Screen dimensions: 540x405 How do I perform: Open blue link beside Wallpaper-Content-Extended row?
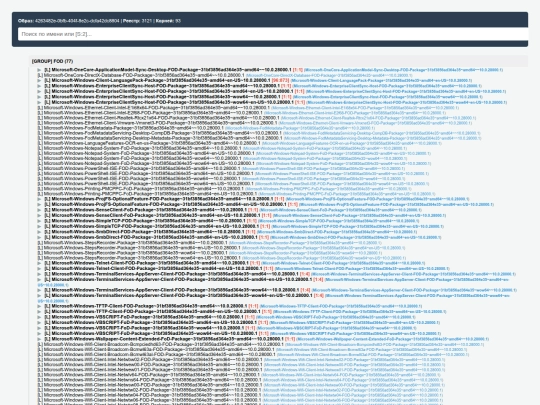tap(393, 339)
